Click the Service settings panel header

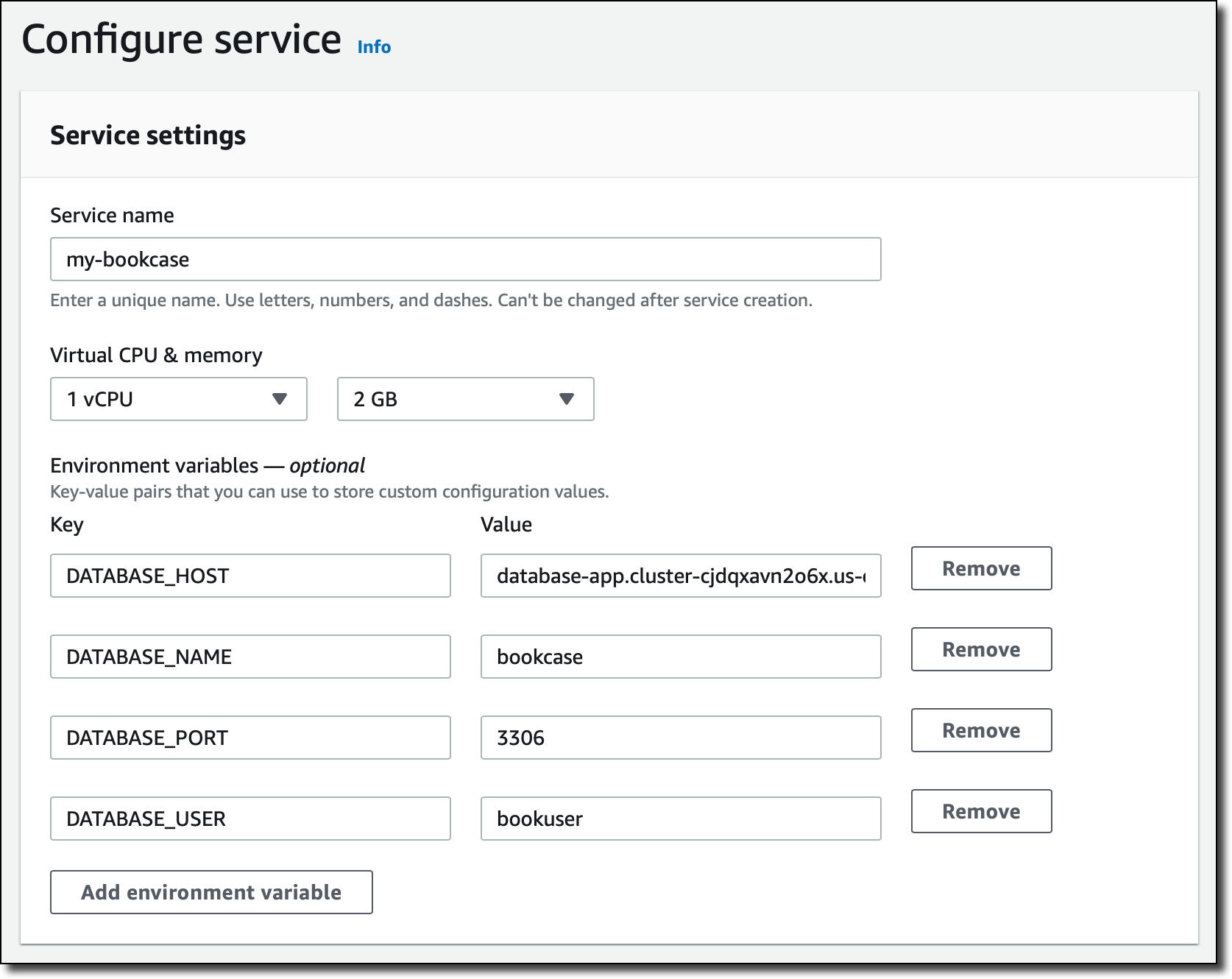(148, 135)
